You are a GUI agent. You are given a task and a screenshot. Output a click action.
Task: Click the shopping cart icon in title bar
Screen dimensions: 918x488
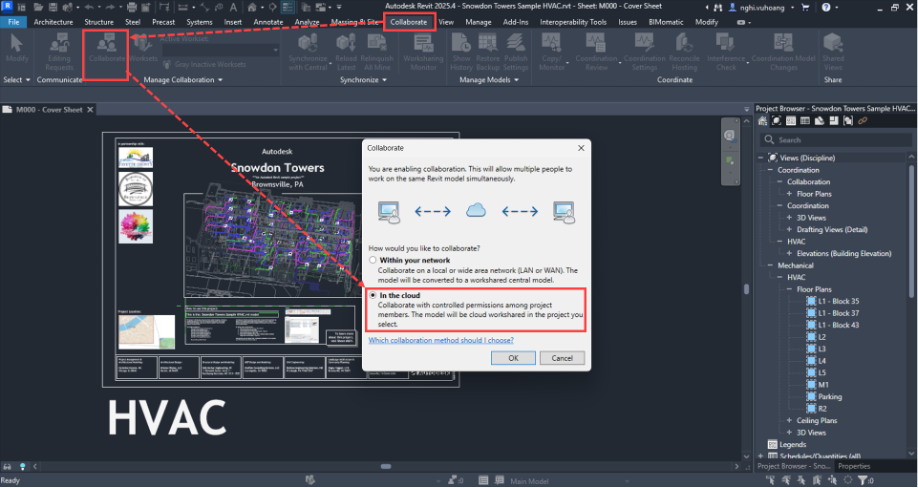[807, 7]
